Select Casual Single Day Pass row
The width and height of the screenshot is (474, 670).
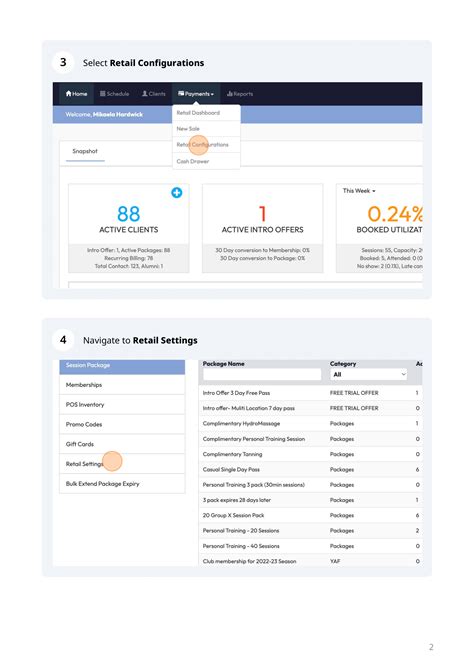point(311,470)
